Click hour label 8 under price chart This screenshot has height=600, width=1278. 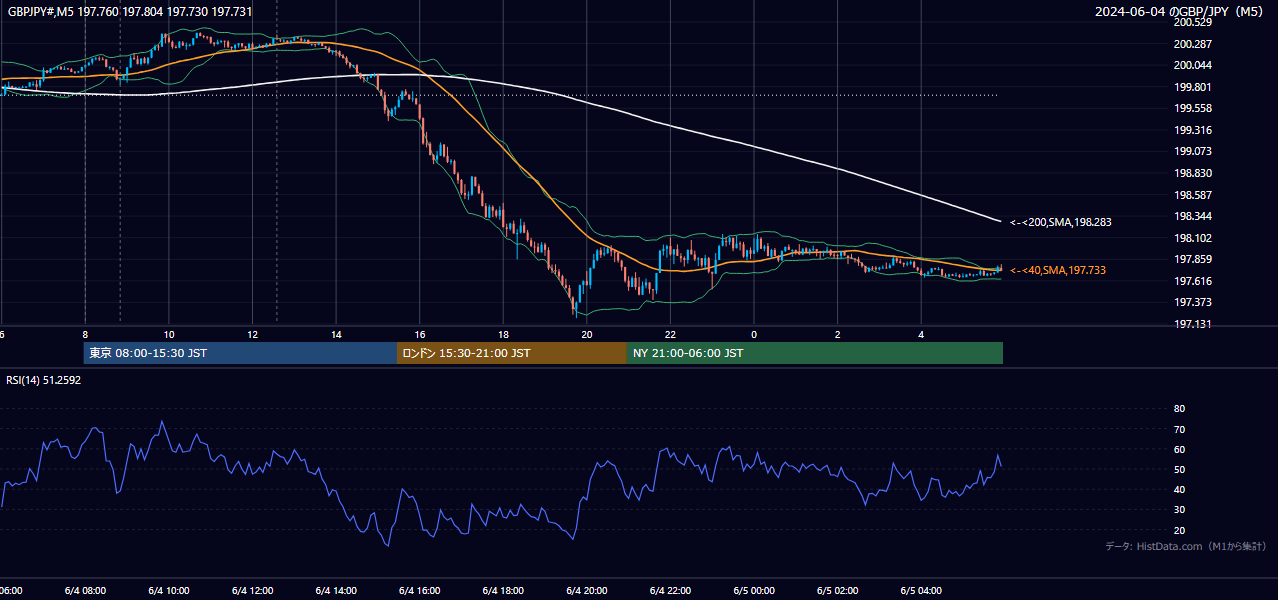click(x=85, y=334)
